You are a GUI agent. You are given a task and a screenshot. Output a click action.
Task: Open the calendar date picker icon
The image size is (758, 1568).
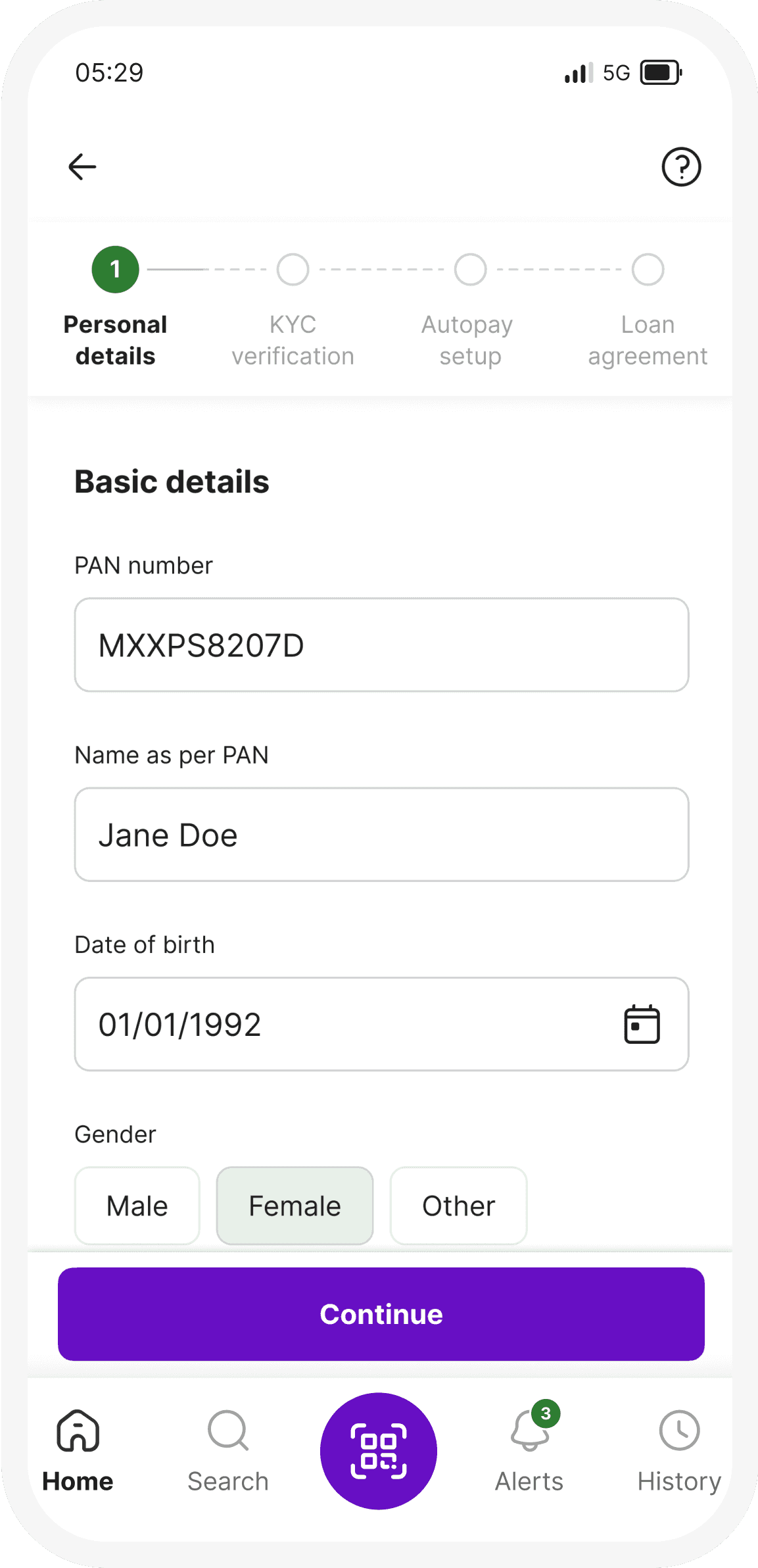pyautogui.click(x=642, y=1024)
